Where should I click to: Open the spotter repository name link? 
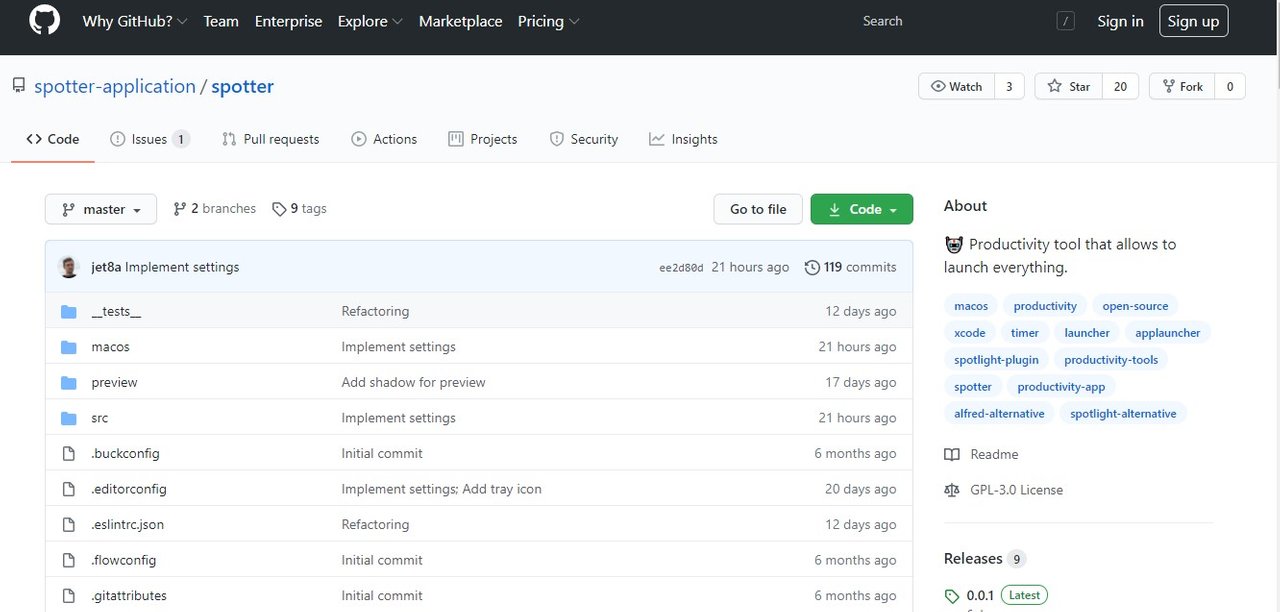coord(242,86)
